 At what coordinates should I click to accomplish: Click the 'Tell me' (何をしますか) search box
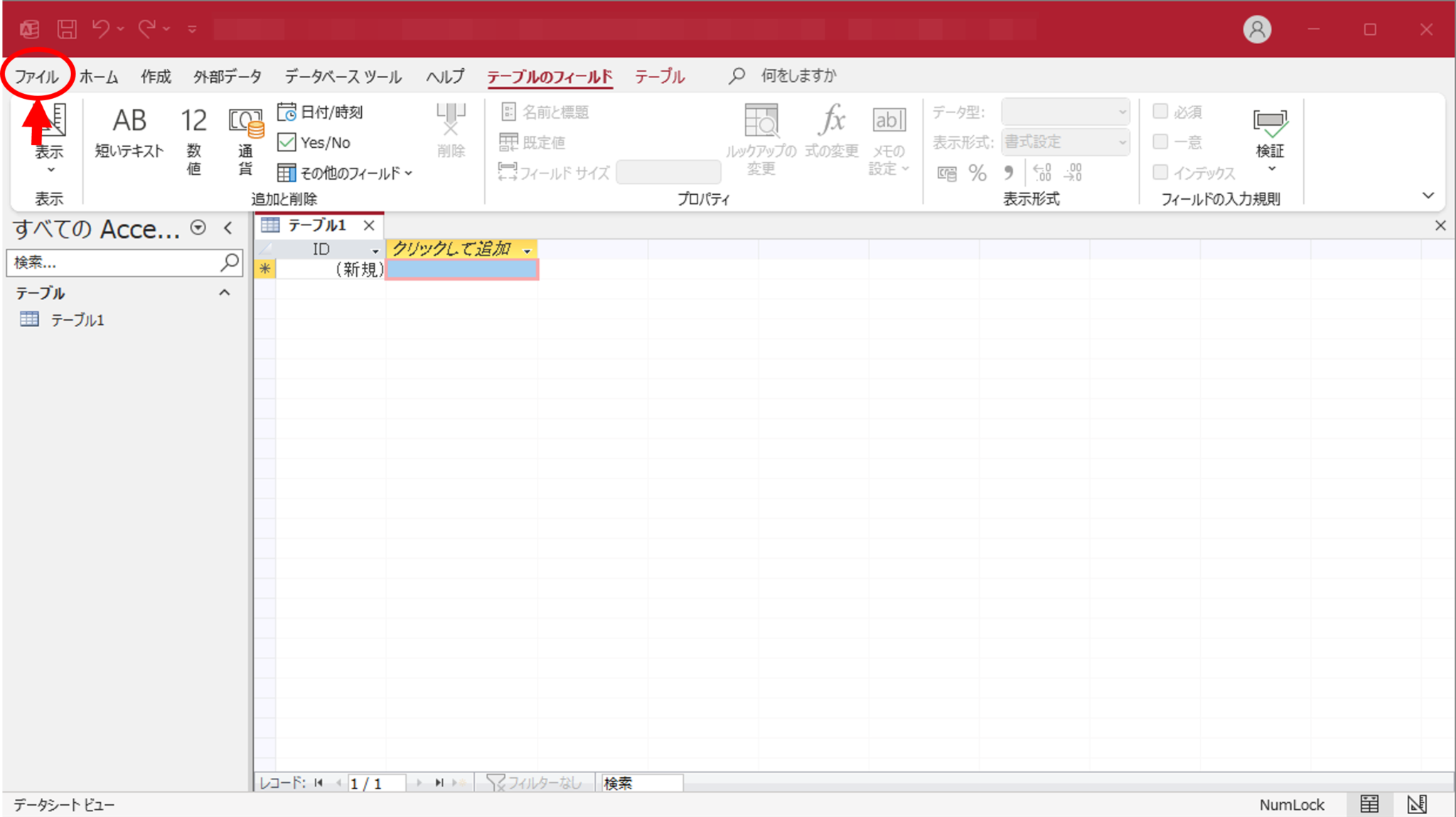(x=798, y=75)
